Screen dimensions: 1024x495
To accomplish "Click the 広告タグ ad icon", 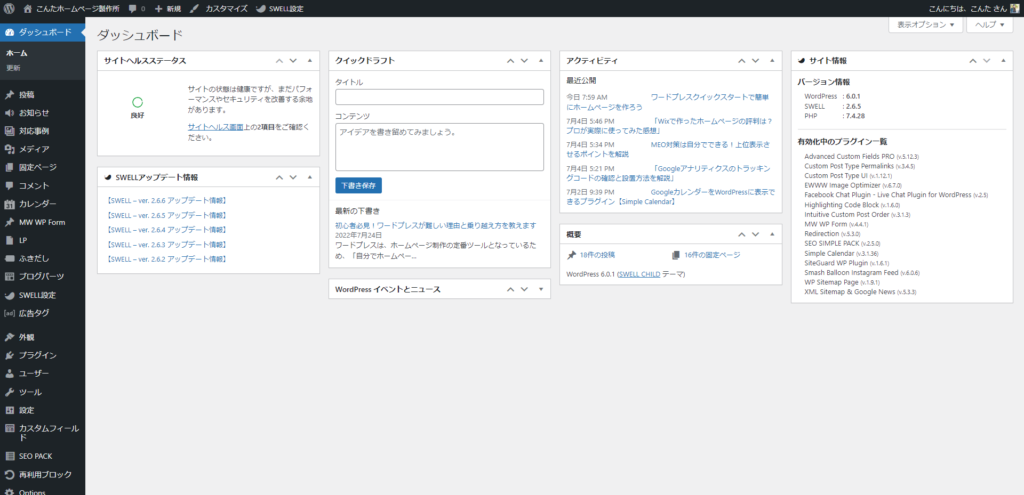I will pos(10,313).
